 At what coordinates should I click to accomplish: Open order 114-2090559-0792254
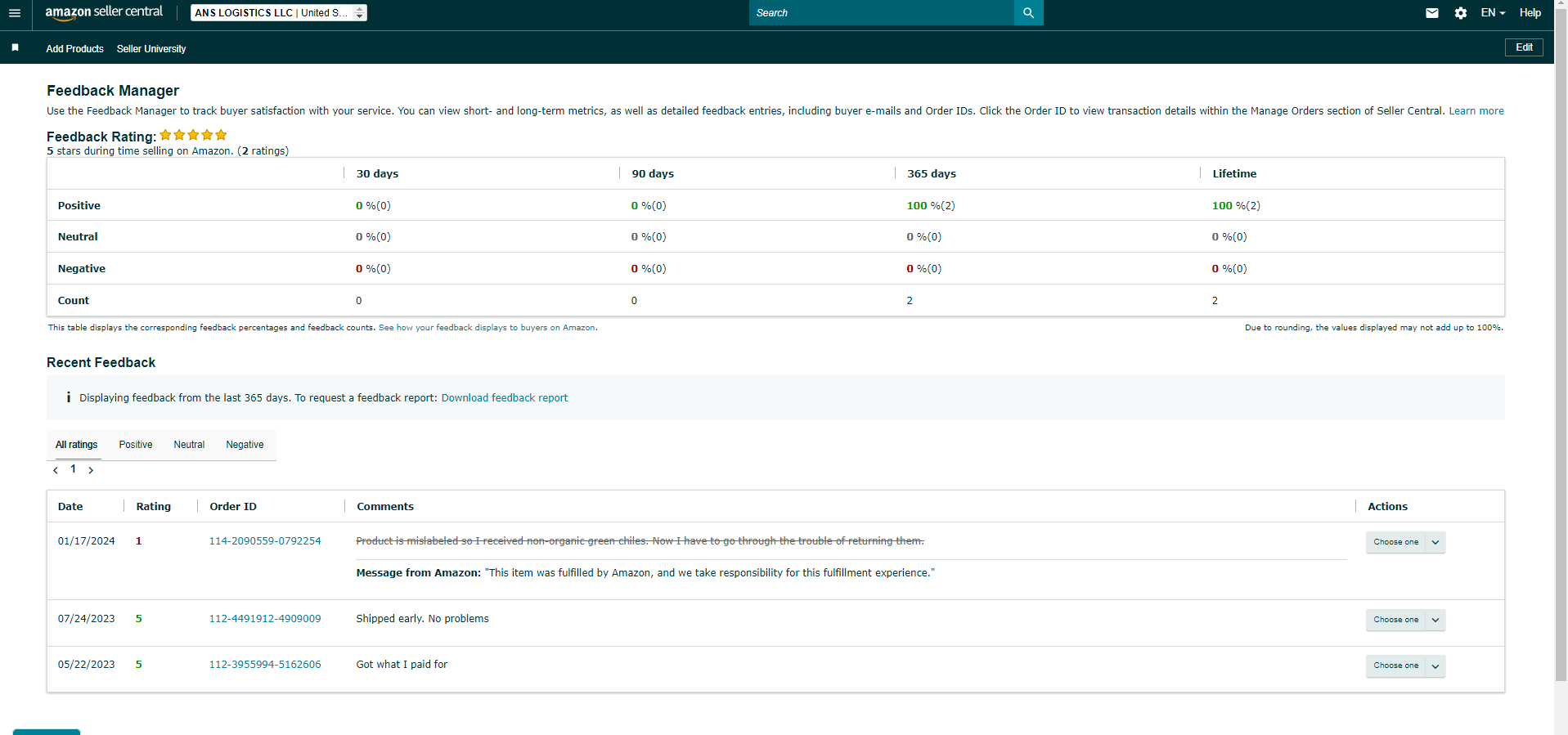pyautogui.click(x=265, y=541)
